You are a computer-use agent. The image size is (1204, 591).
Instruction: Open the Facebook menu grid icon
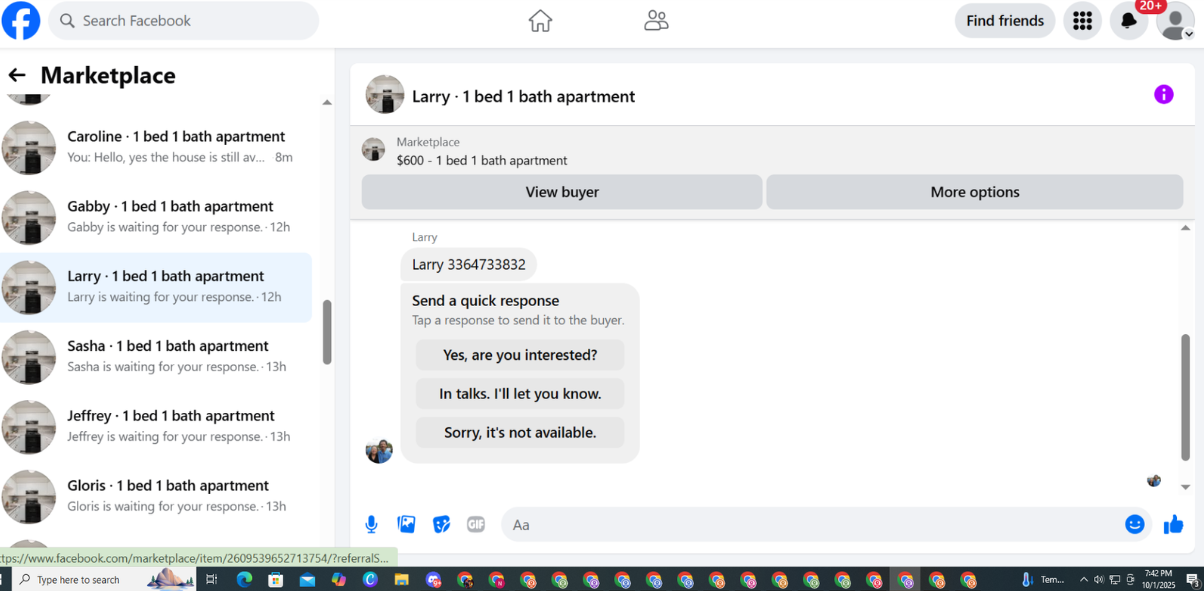coord(1082,20)
